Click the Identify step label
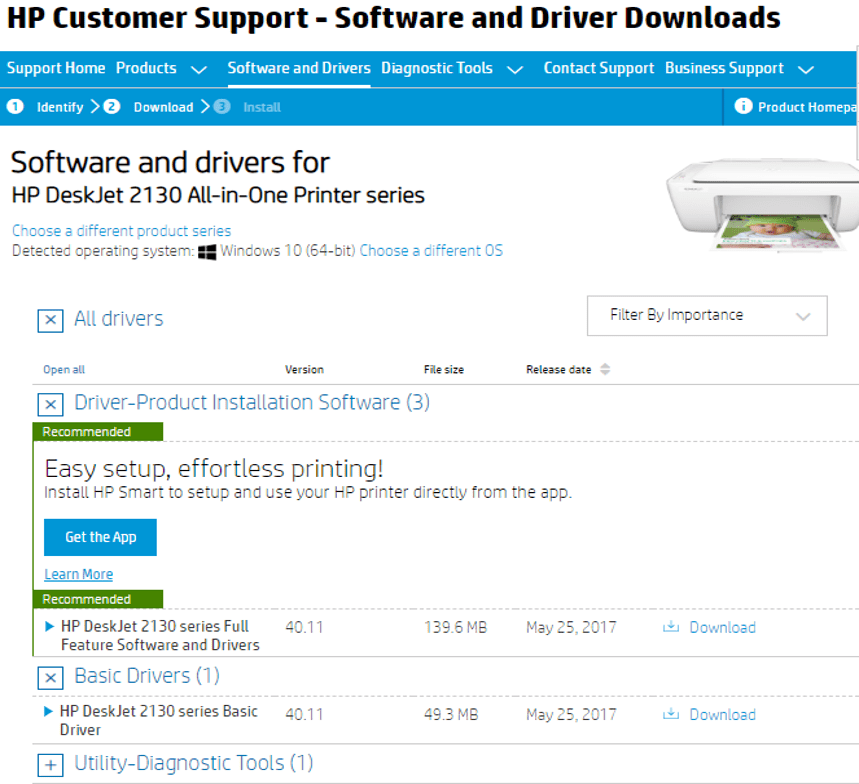The image size is (859, 784). tap(60, 107)
